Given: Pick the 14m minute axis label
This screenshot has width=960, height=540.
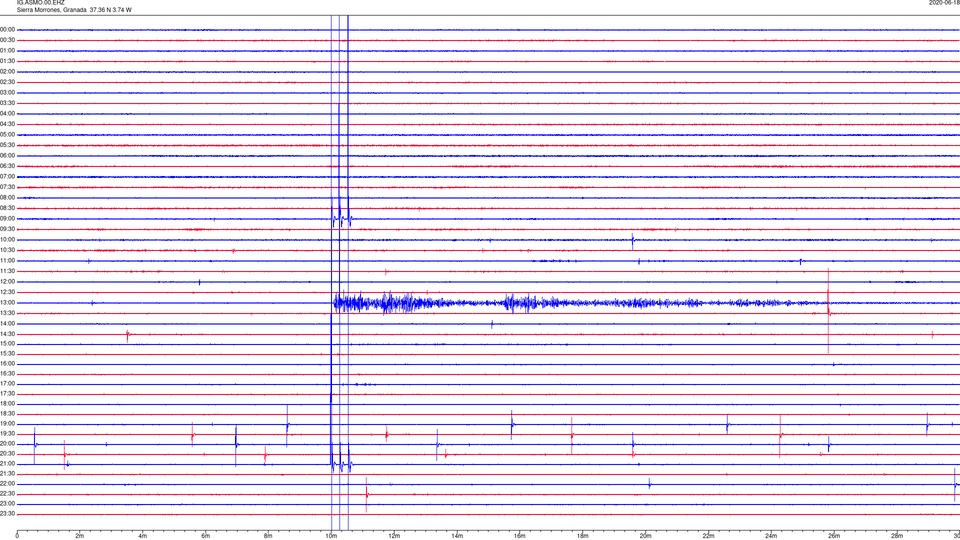Looking at the screenshot, I should point(457,536).
